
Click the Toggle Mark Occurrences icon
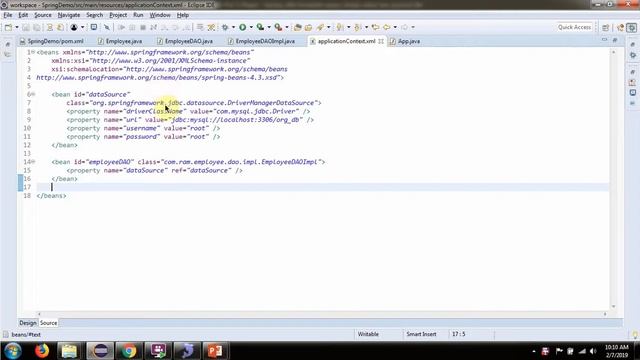tap(211, 27)
